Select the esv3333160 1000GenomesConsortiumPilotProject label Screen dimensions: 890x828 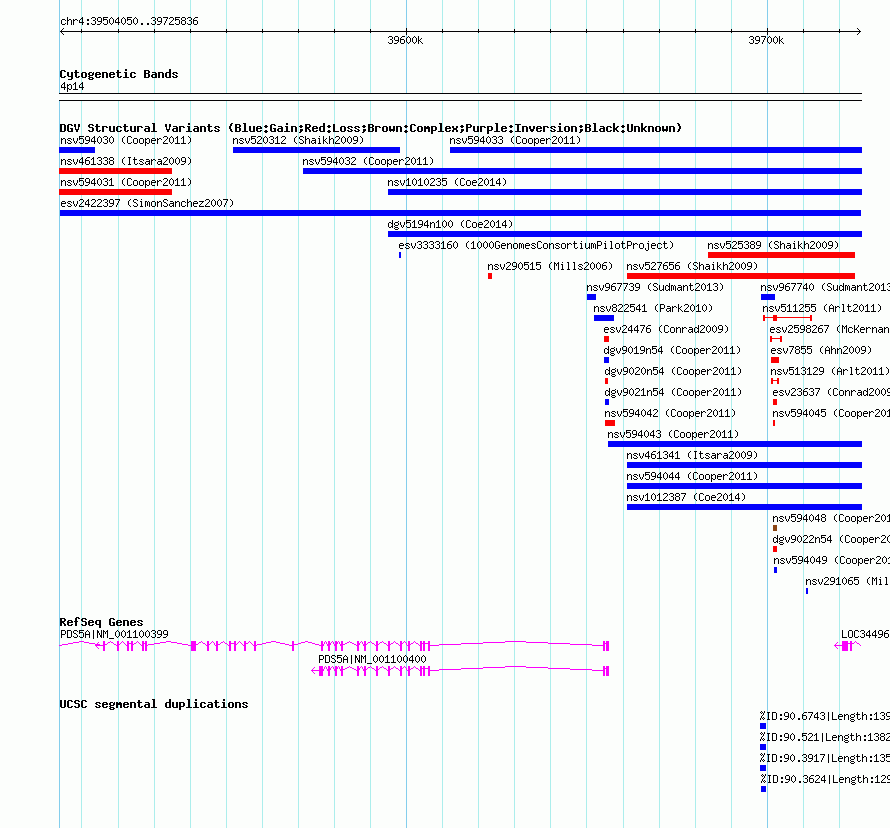coord(536,245)
